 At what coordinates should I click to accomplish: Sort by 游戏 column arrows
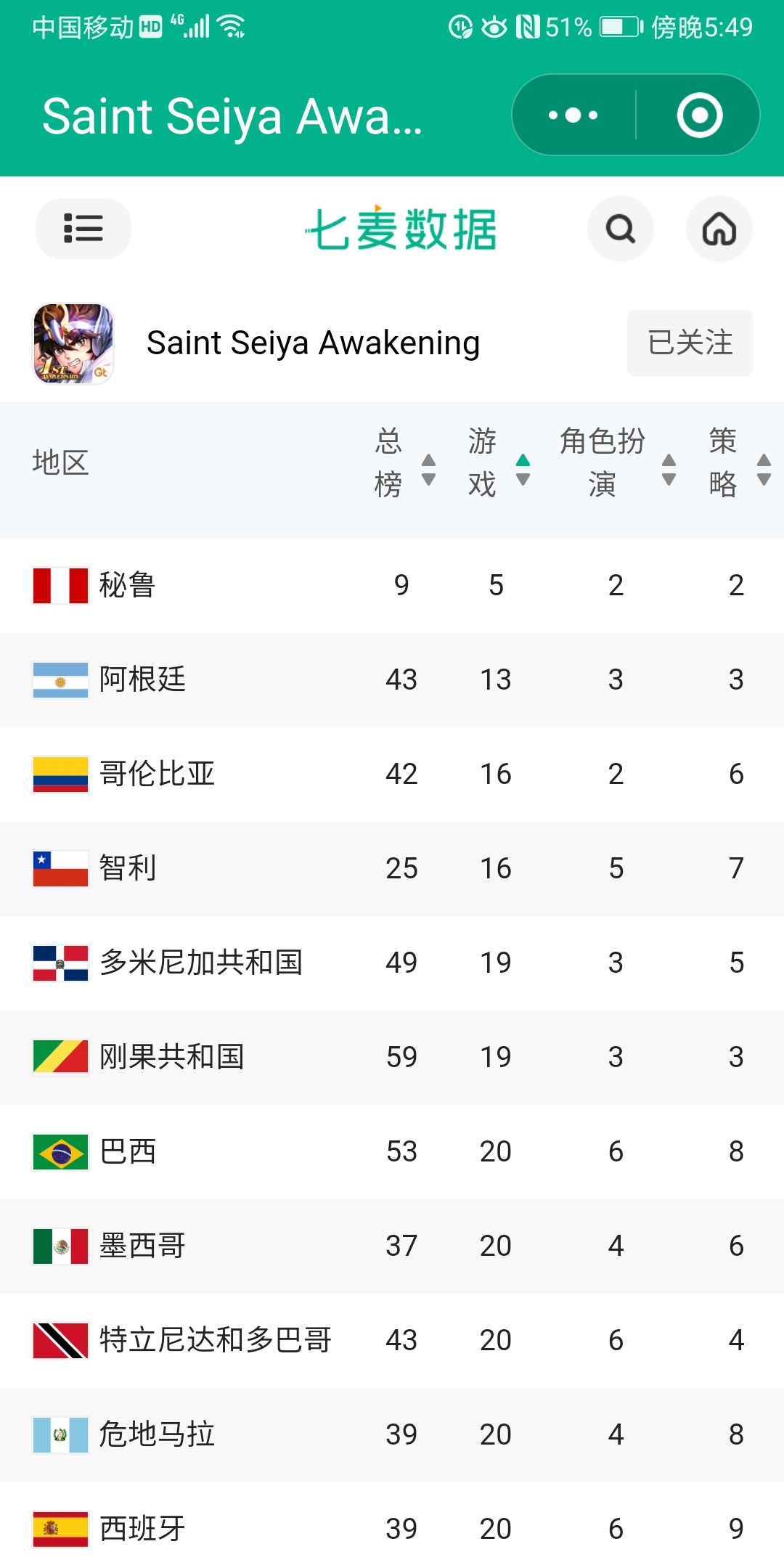point(523,470)
